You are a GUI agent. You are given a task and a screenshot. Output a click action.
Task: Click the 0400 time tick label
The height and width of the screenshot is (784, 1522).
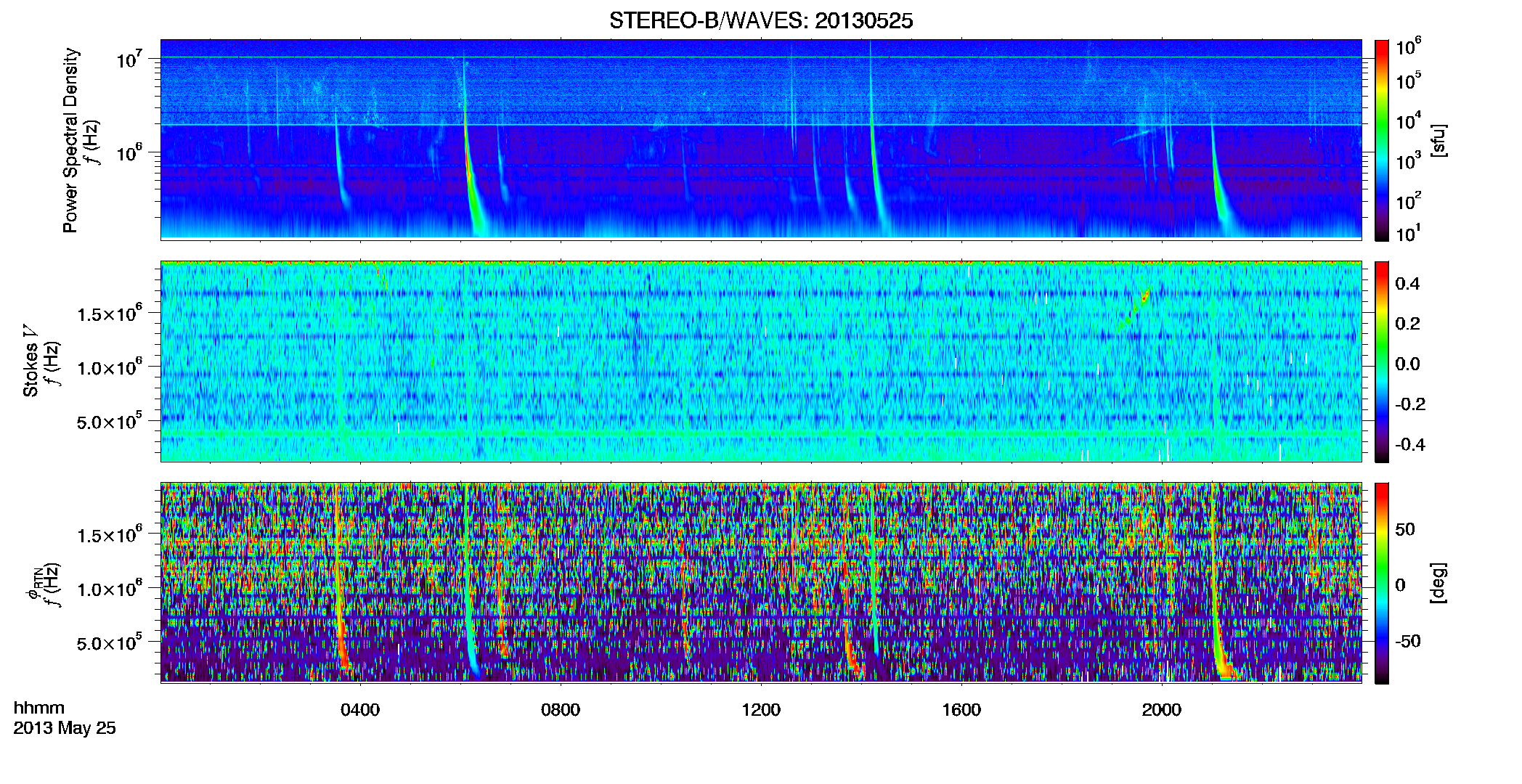pyautogui.click(x=360, y=710)
